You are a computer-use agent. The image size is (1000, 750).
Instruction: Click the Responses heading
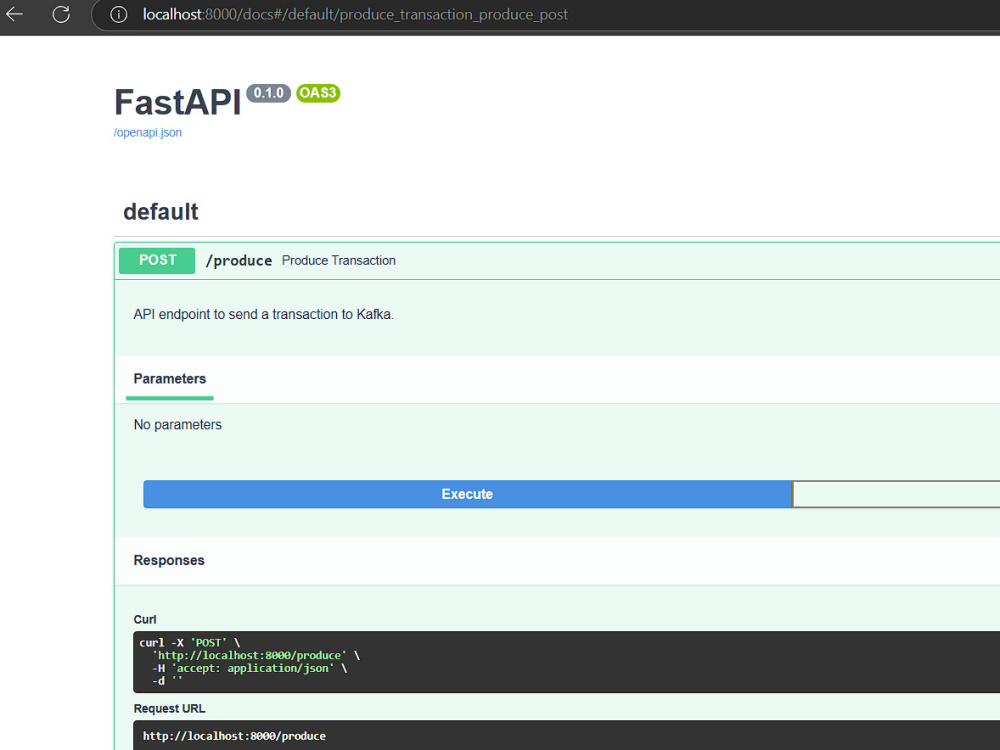pyautogui.click(x=169, y=560)
